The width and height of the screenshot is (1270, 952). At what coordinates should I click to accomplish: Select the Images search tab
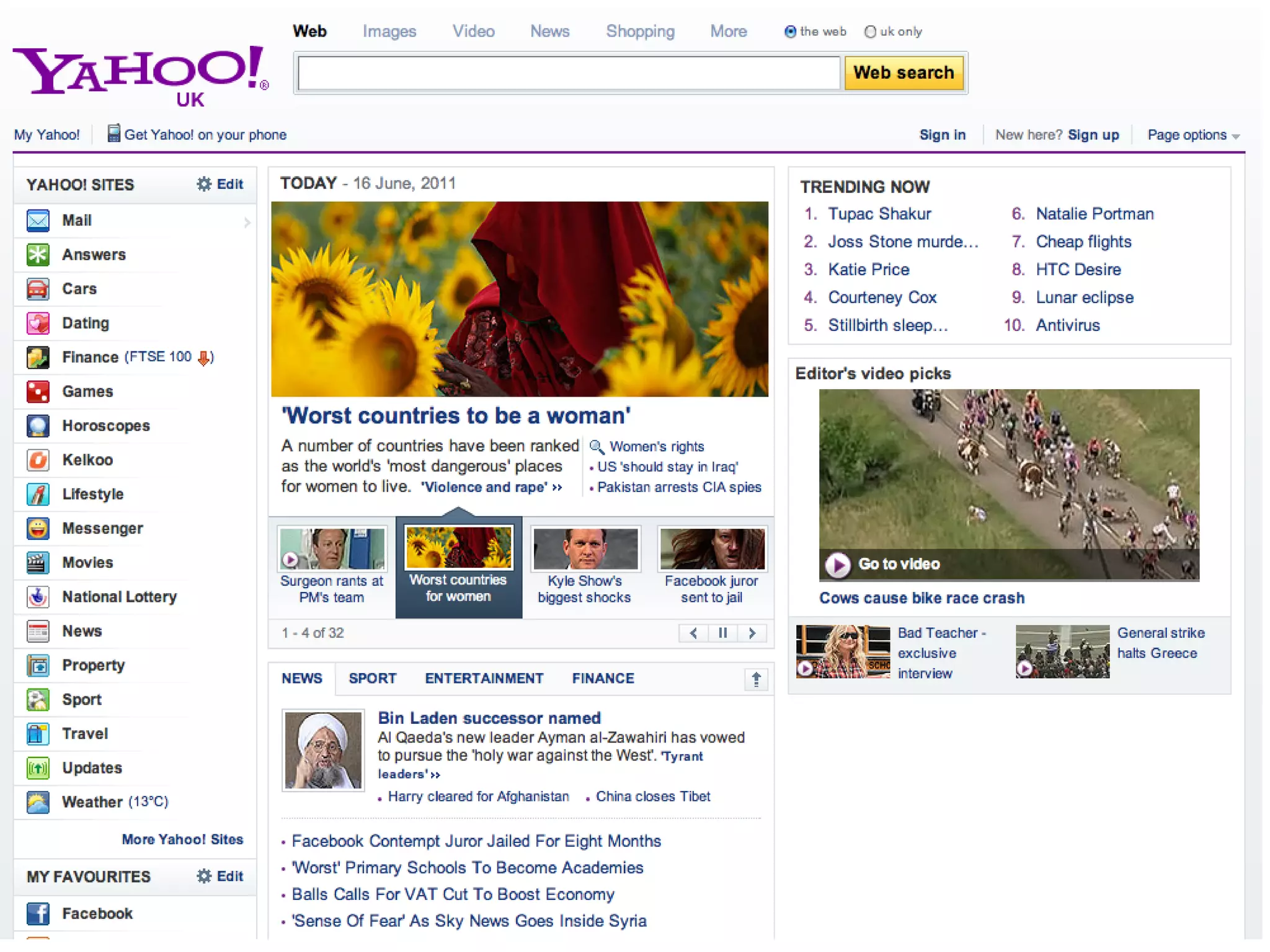coord(389,32)
